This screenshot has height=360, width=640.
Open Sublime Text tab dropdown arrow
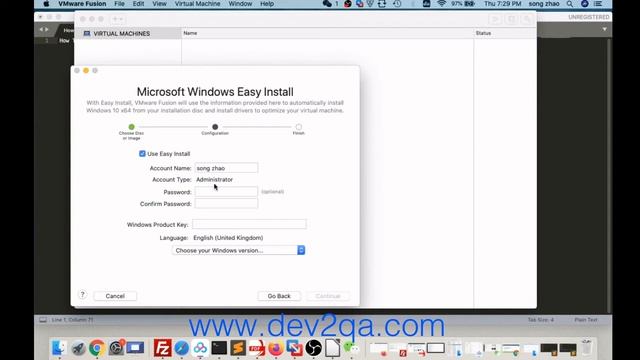pos(604,29)
